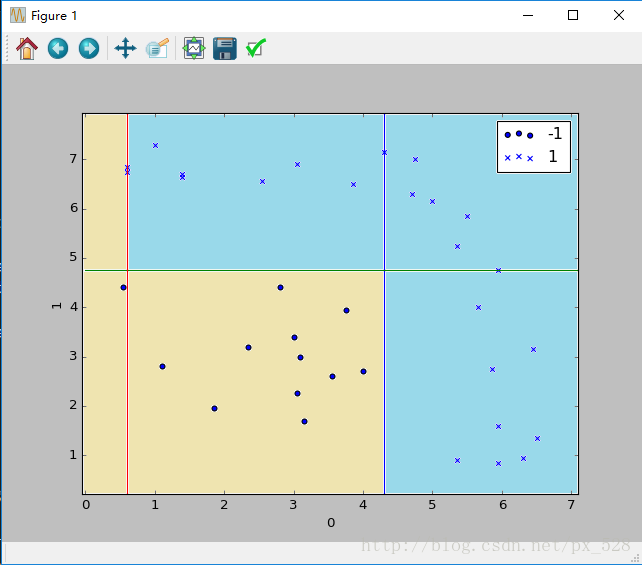The height and width of the screenshot is (565, 642).
Task: Click the y-axis tick label 7
Action: 73,159
